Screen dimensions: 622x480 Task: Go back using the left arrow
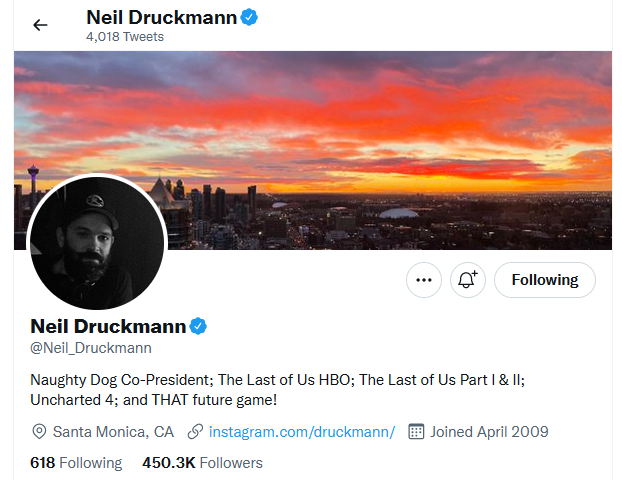coord(40,25)
